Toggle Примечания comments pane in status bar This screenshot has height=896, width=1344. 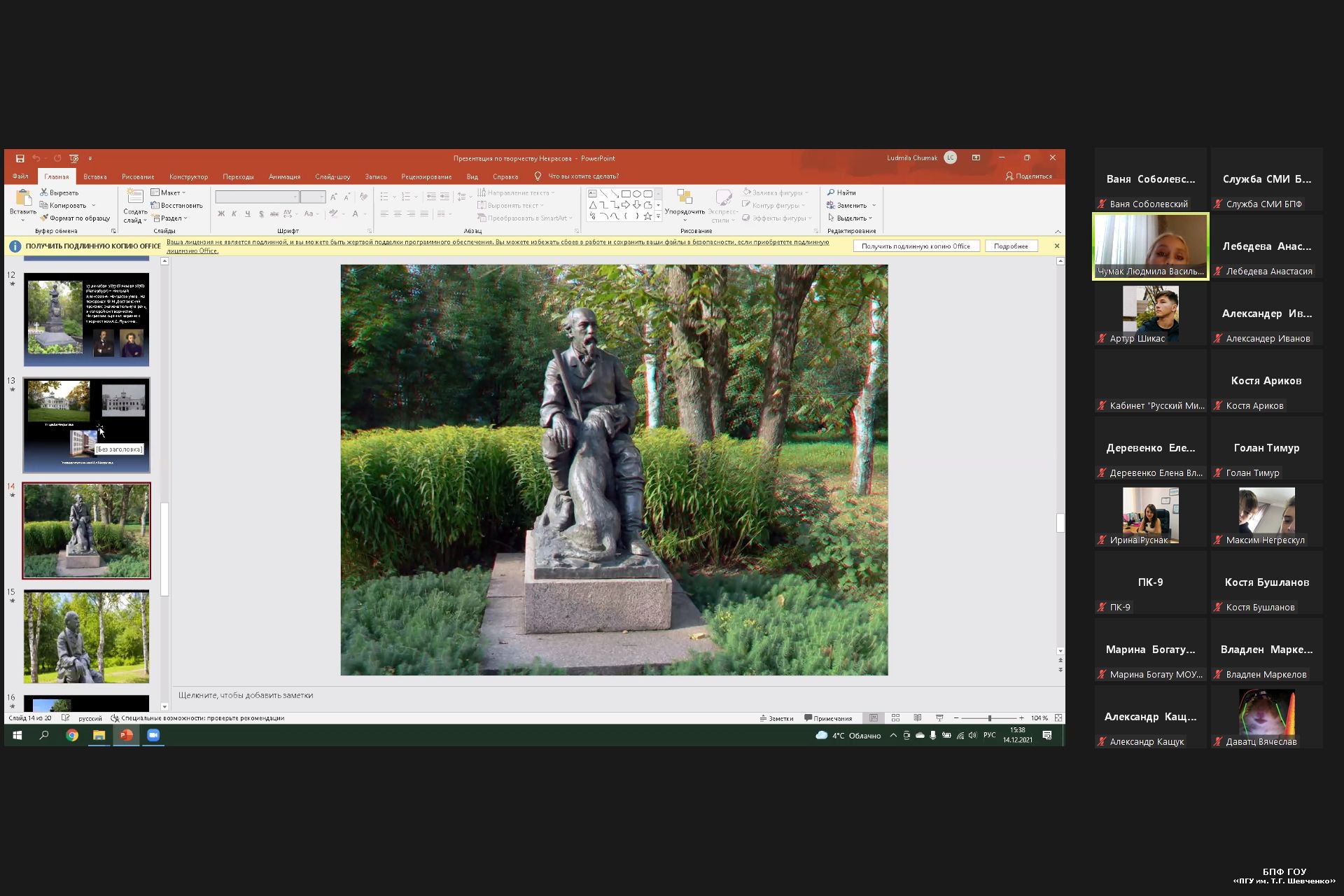(829, 718)
